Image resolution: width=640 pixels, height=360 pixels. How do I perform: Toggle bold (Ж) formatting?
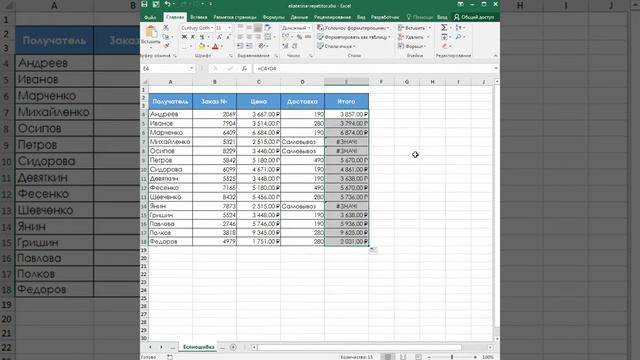point(184,37)
